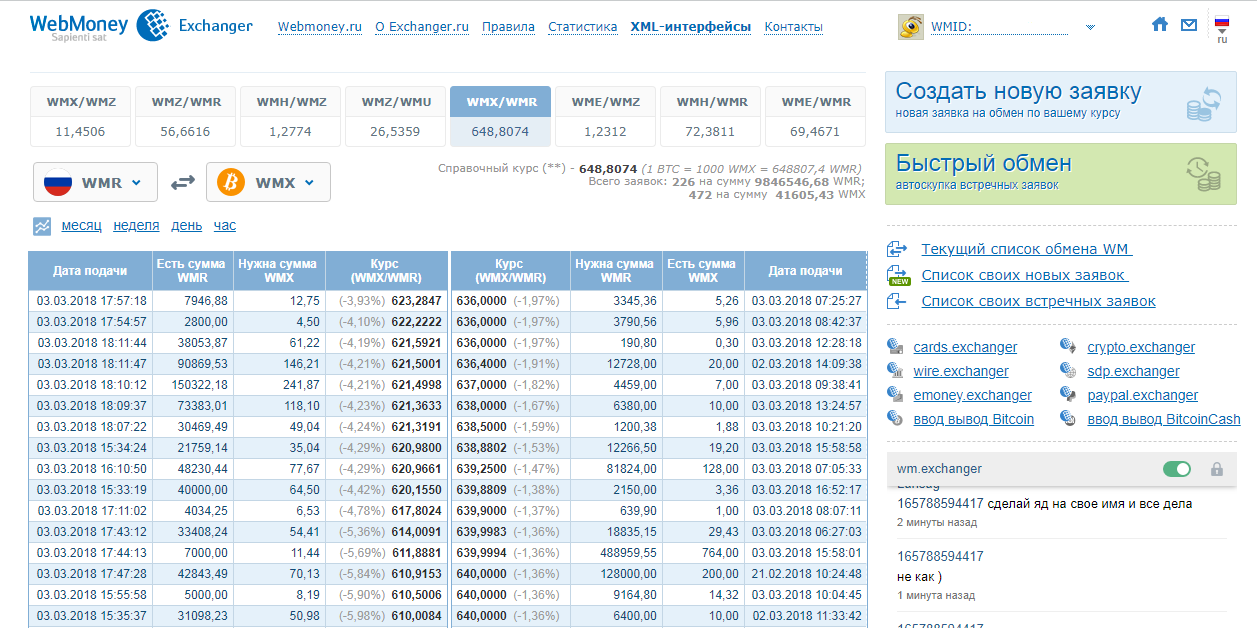Show chart for день
The height and width of the screenshot is (628, 1257).
186,226
